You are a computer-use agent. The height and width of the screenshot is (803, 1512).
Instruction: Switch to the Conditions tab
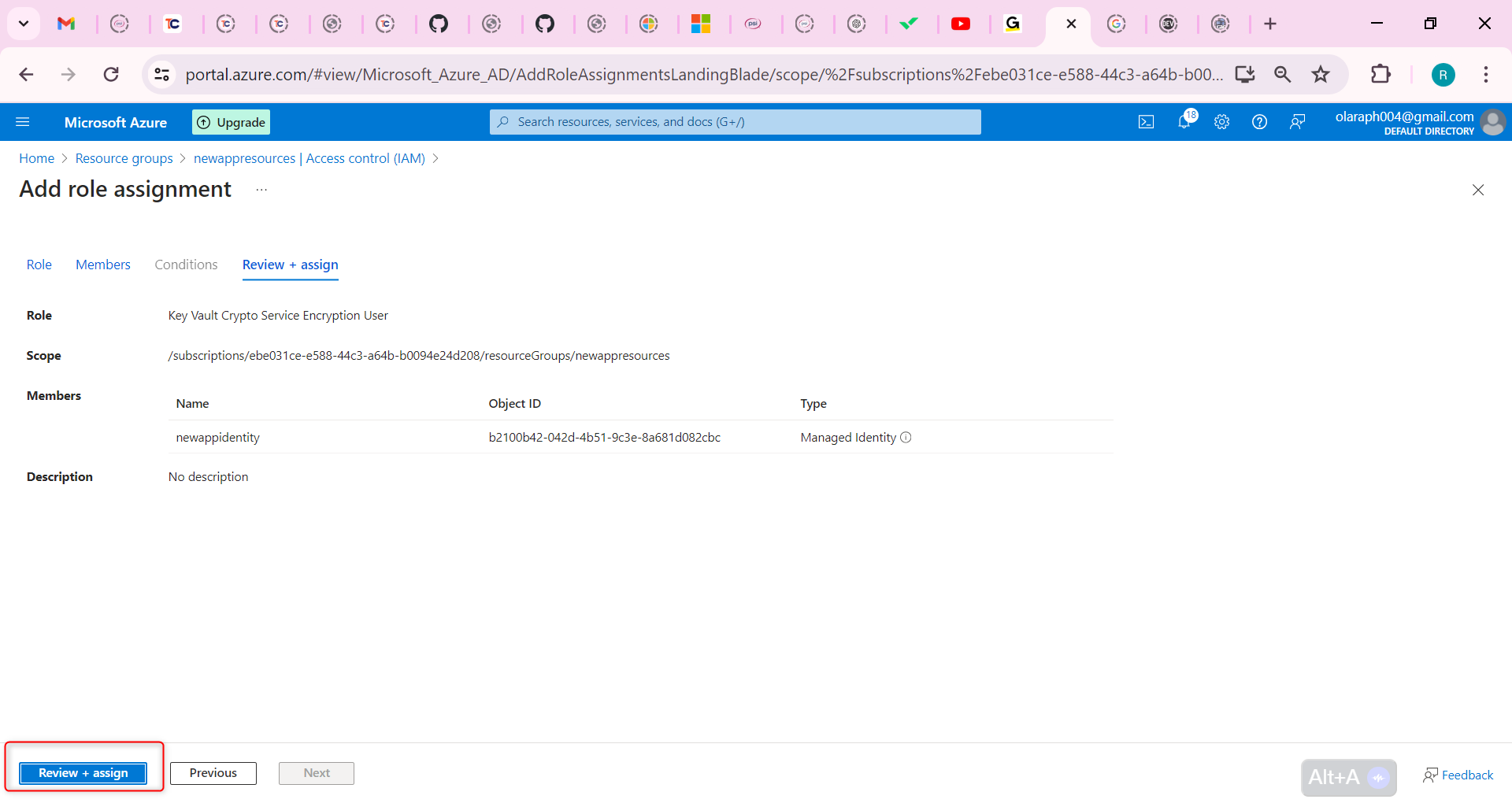click(x=186, y=265)
